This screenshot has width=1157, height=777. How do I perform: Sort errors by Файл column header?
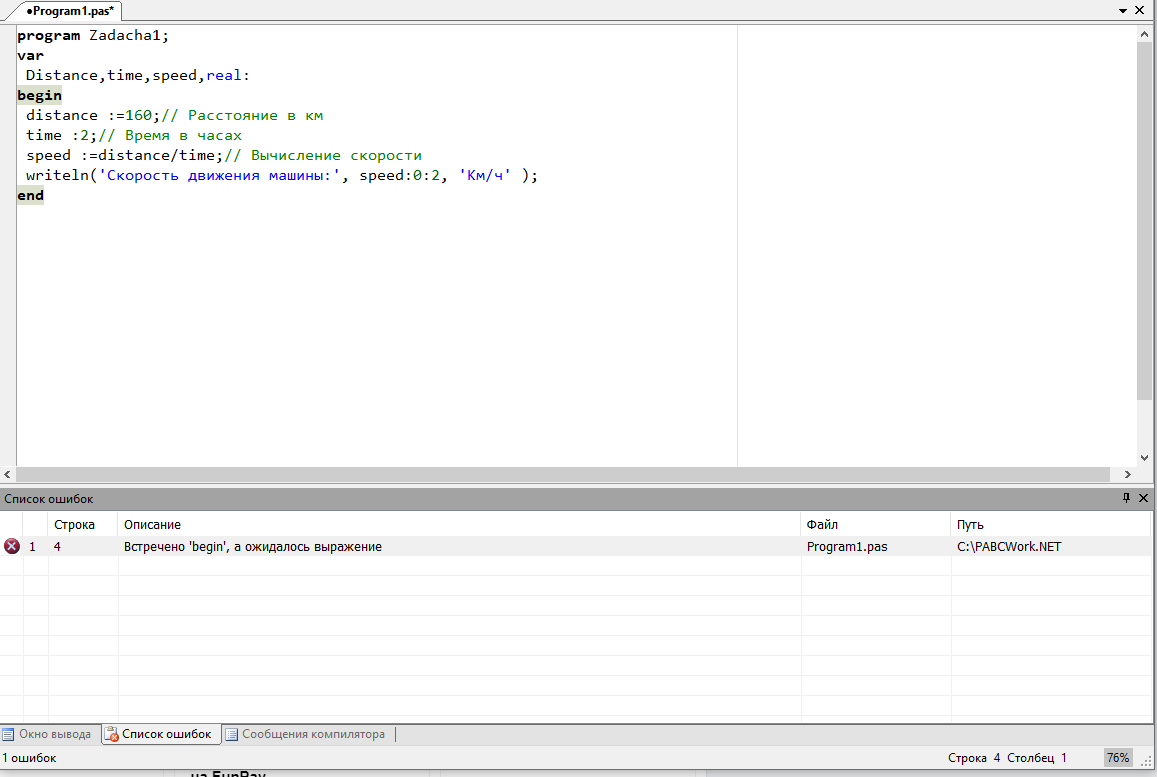(876, 525)
